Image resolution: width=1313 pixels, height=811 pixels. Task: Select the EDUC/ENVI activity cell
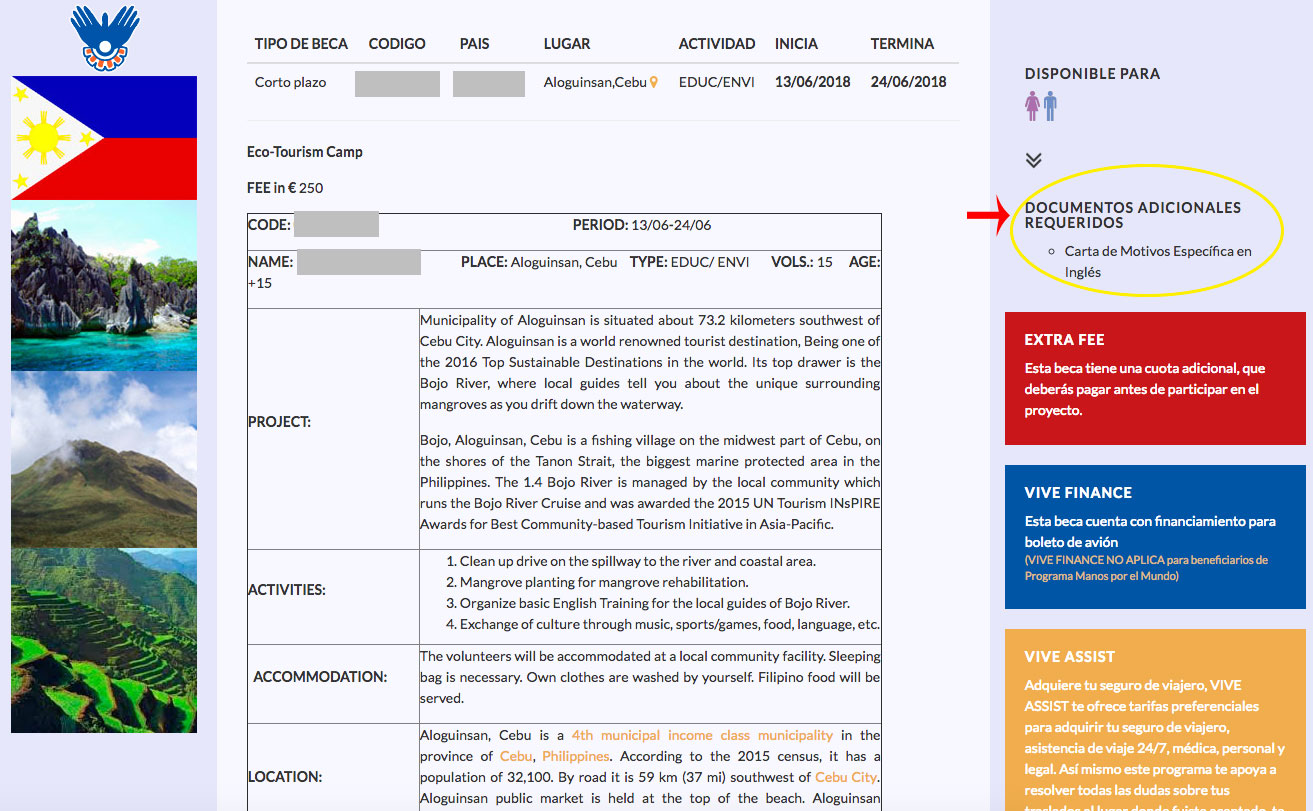pyautogui.click(x=716, y=83)
